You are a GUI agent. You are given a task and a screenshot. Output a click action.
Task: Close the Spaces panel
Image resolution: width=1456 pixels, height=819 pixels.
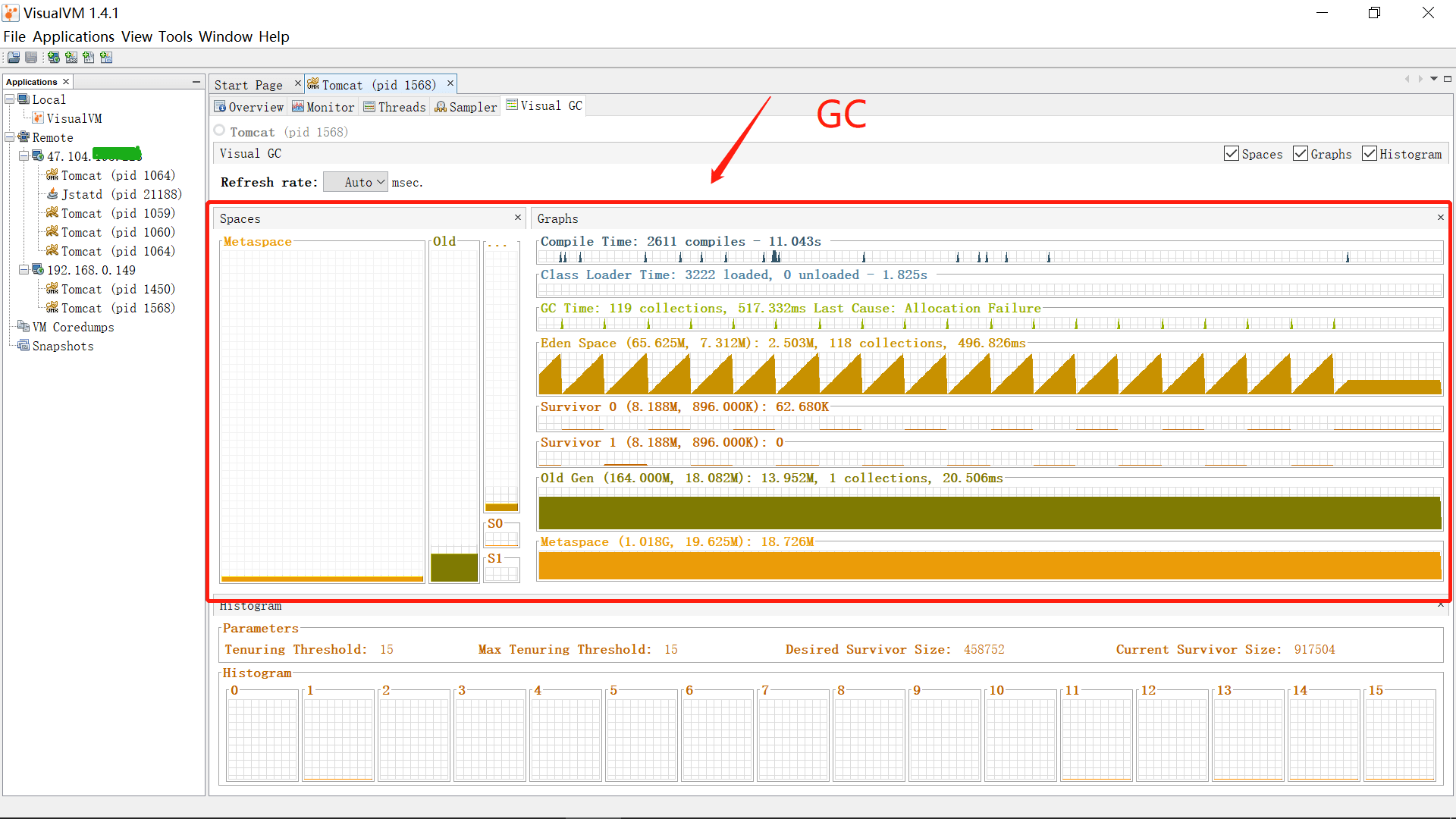click(517, 218)
